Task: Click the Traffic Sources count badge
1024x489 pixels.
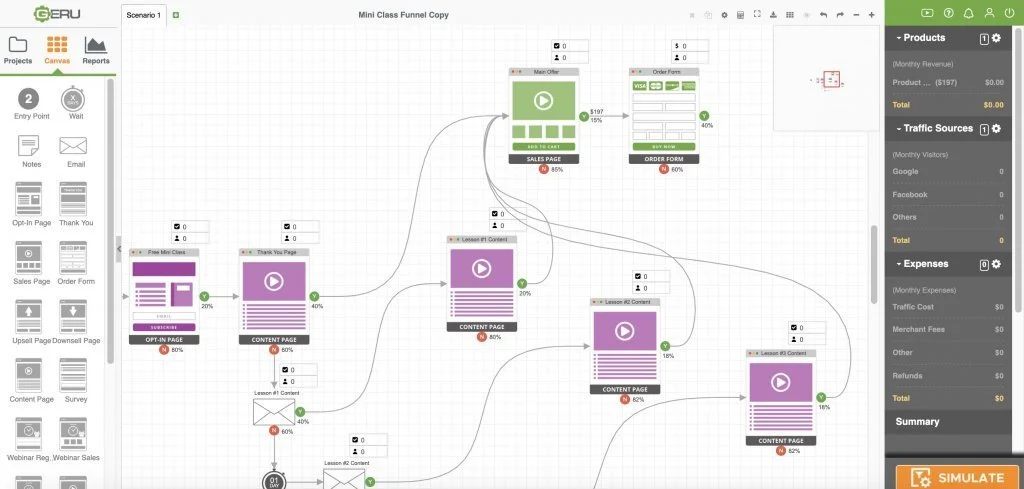Action: [984, 130]
